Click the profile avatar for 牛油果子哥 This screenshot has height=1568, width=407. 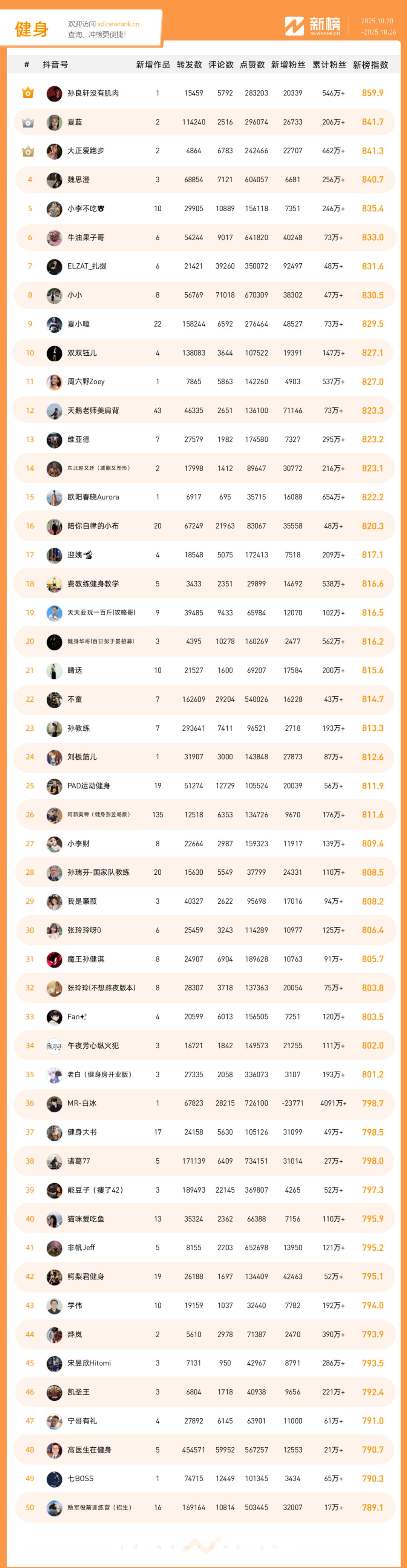click(x=54, y=237)
